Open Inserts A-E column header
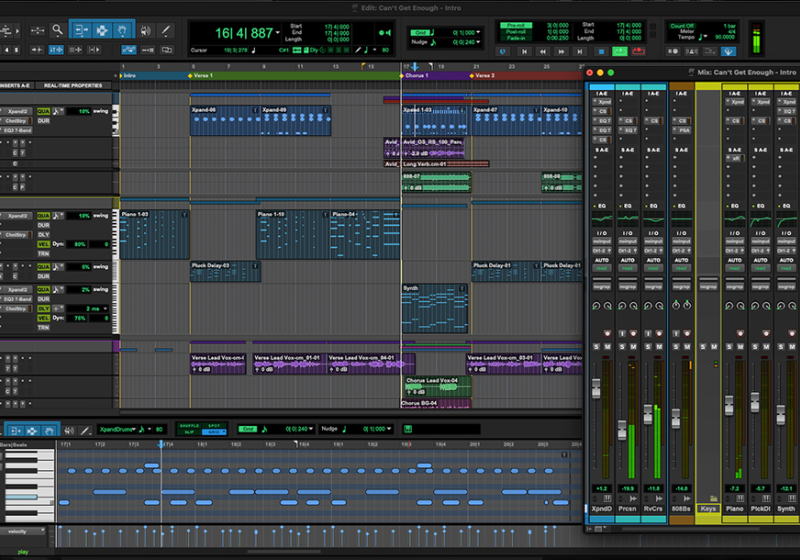The width and height of the screenshot is (800, 560). (x=15, y=86)
